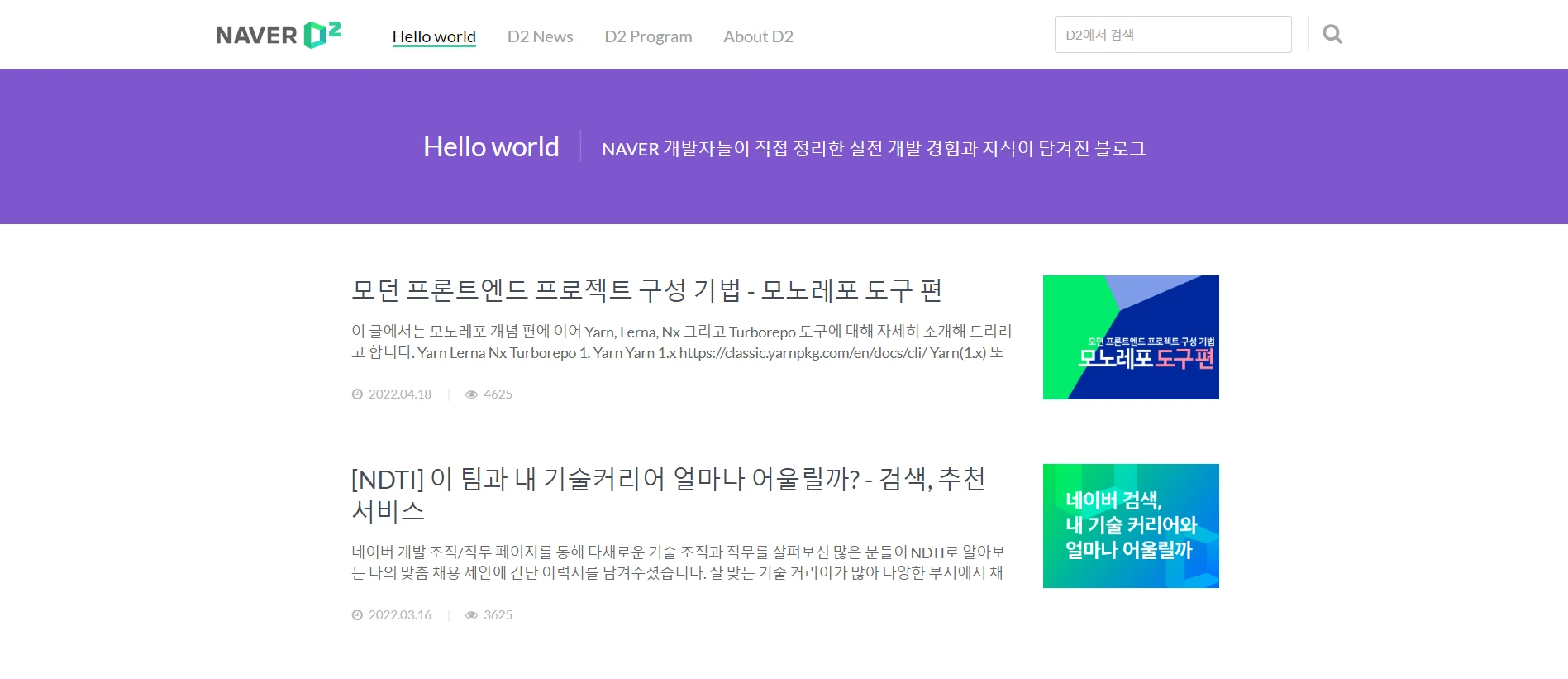Open the D2 News menu
The width and height of the screenshot is (1568, 679).
[x=540, y=36]
